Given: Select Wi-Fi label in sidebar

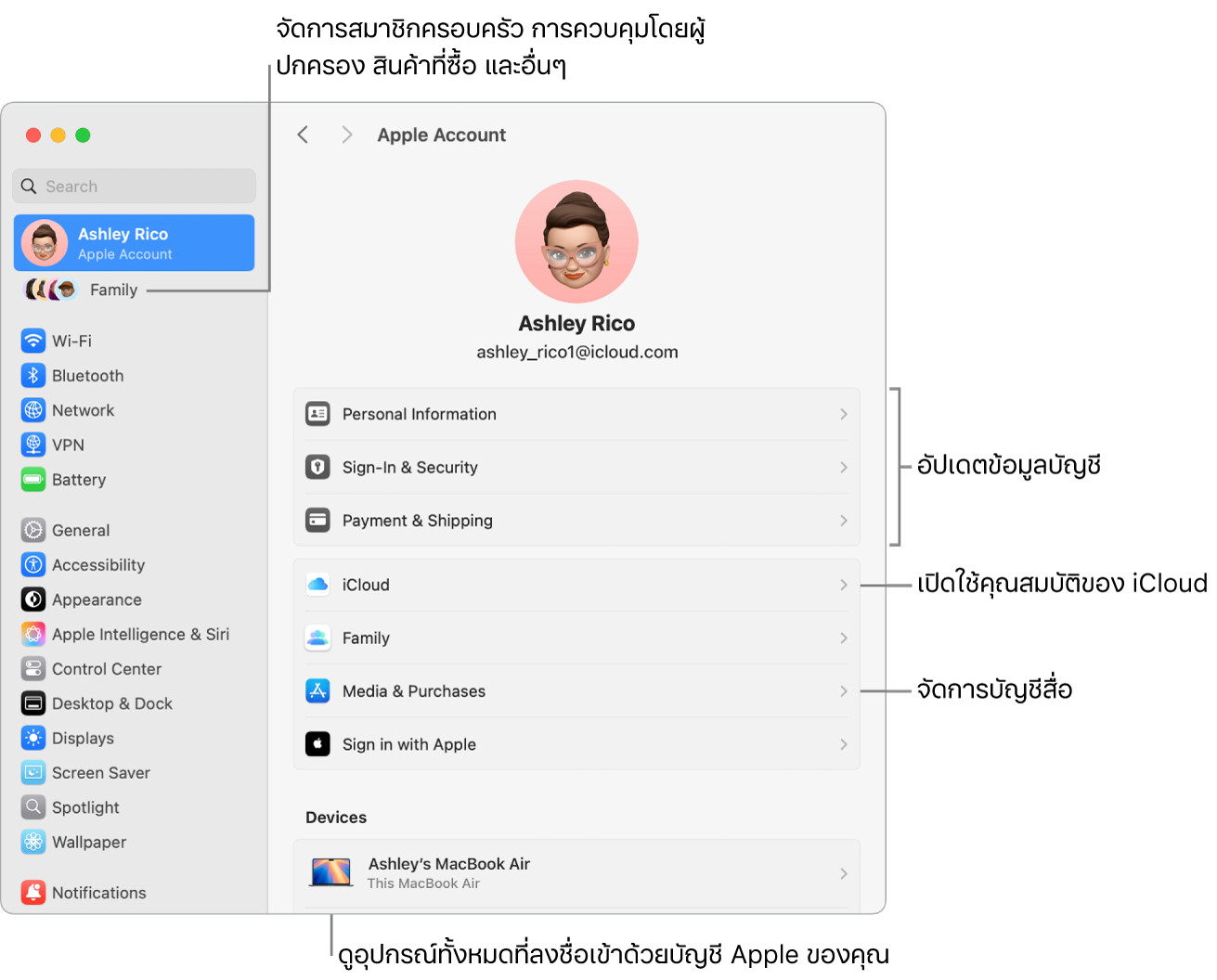Looking at the screenshot, I should coord(71,341).
